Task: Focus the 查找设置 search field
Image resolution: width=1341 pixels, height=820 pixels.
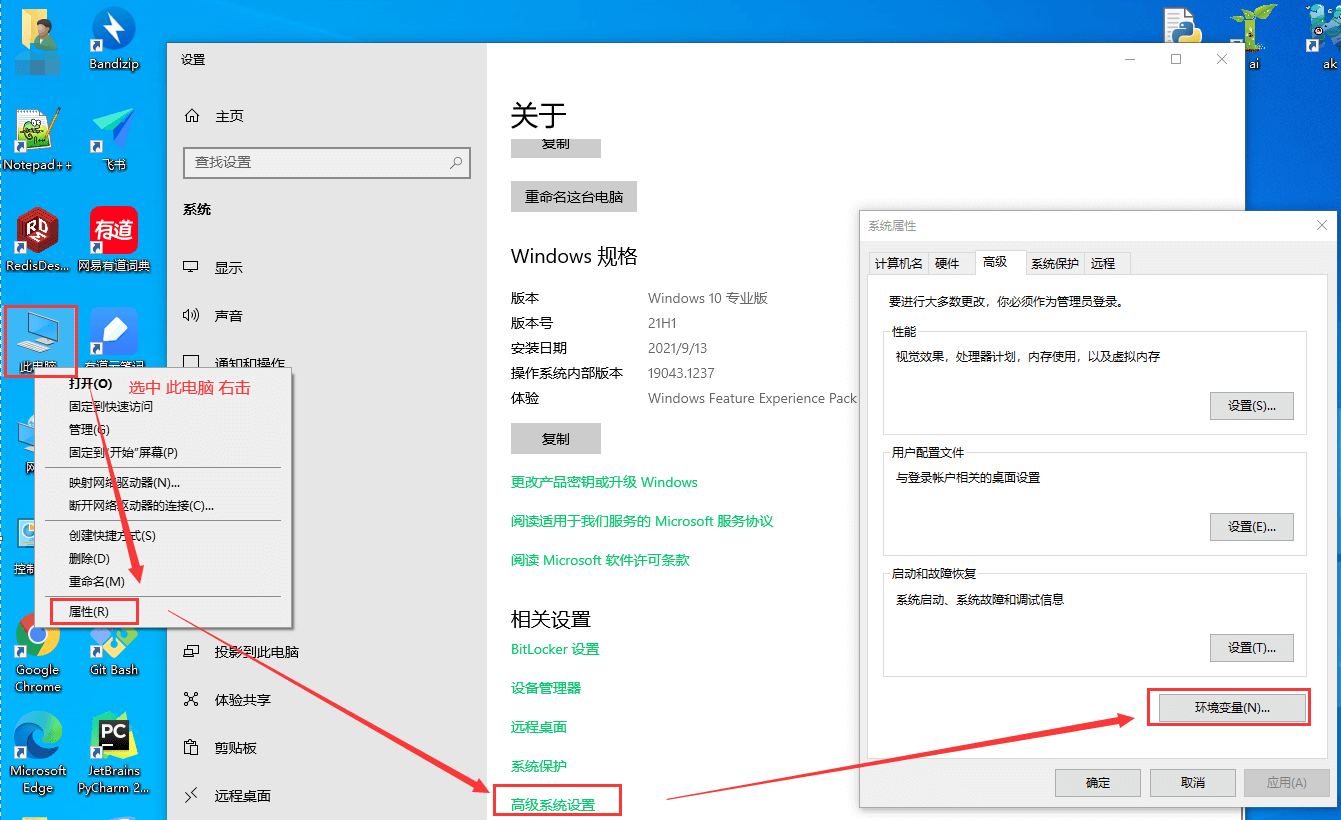Action: tap(327, 162)
